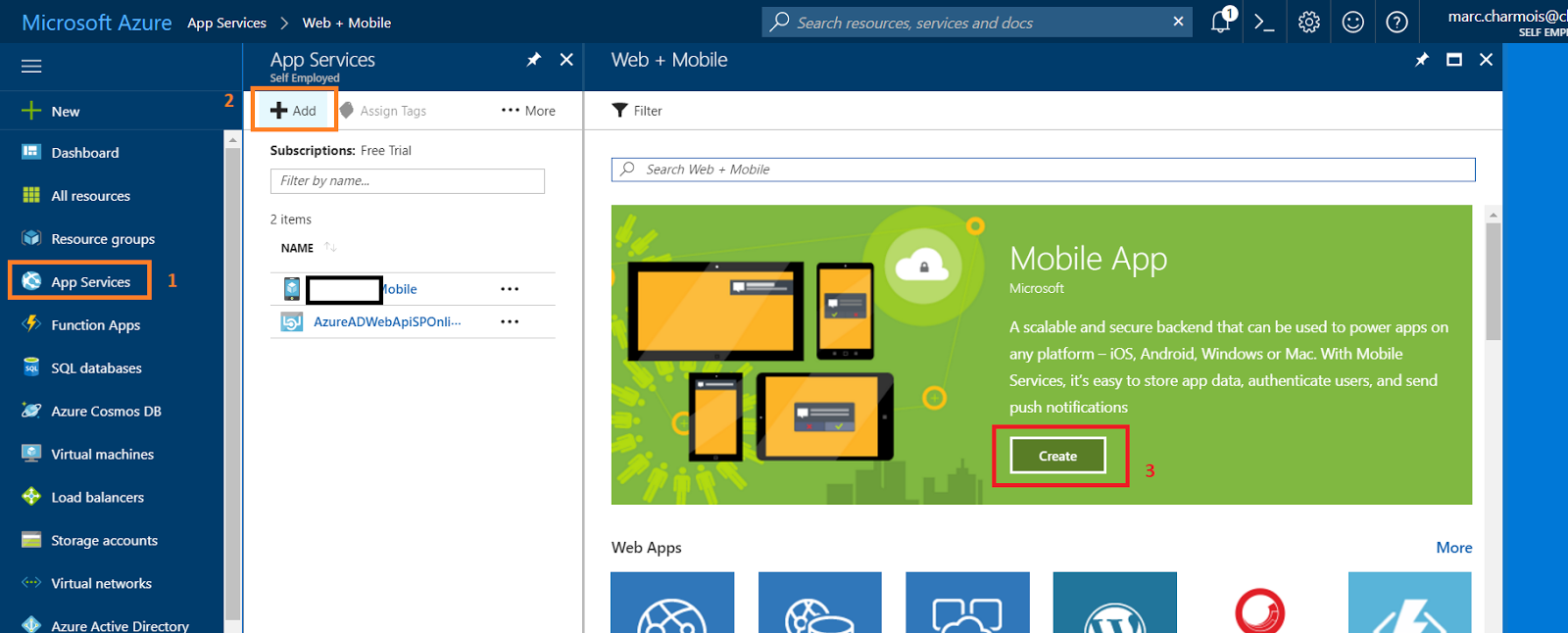Click the Web + Mobile blade scrollbar
Screen dimensions: 1568x633
(1493, 281)
